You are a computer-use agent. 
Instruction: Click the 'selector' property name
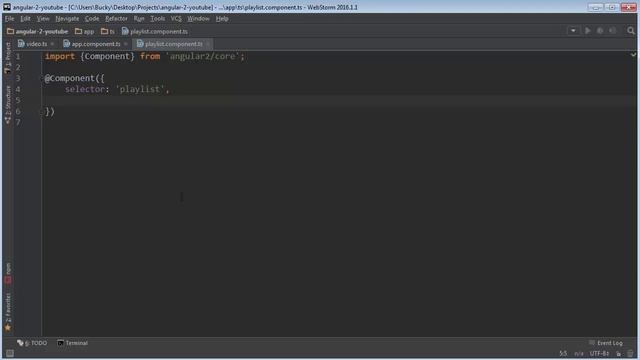point(85,89)
